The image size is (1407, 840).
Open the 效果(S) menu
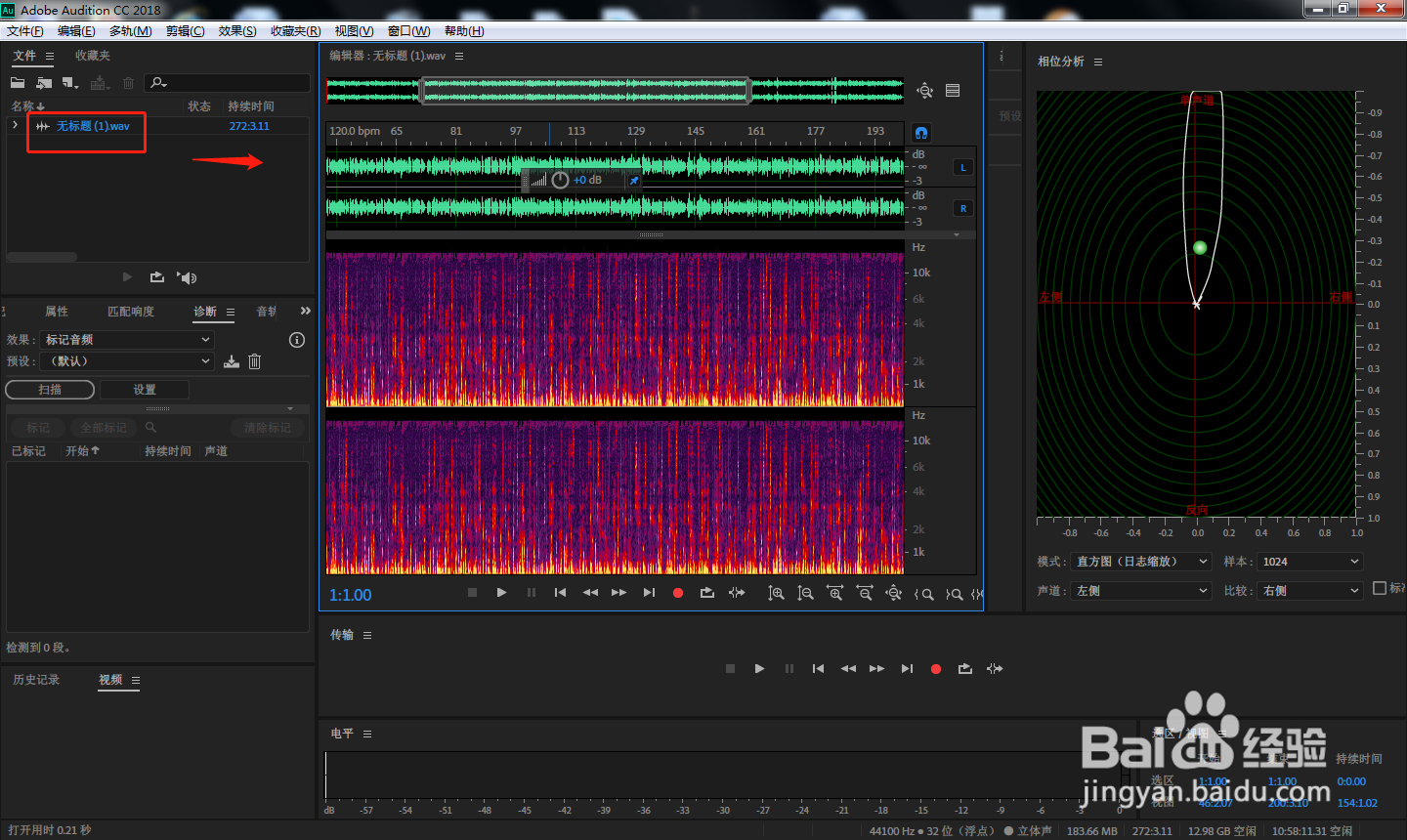pos(237,31)
